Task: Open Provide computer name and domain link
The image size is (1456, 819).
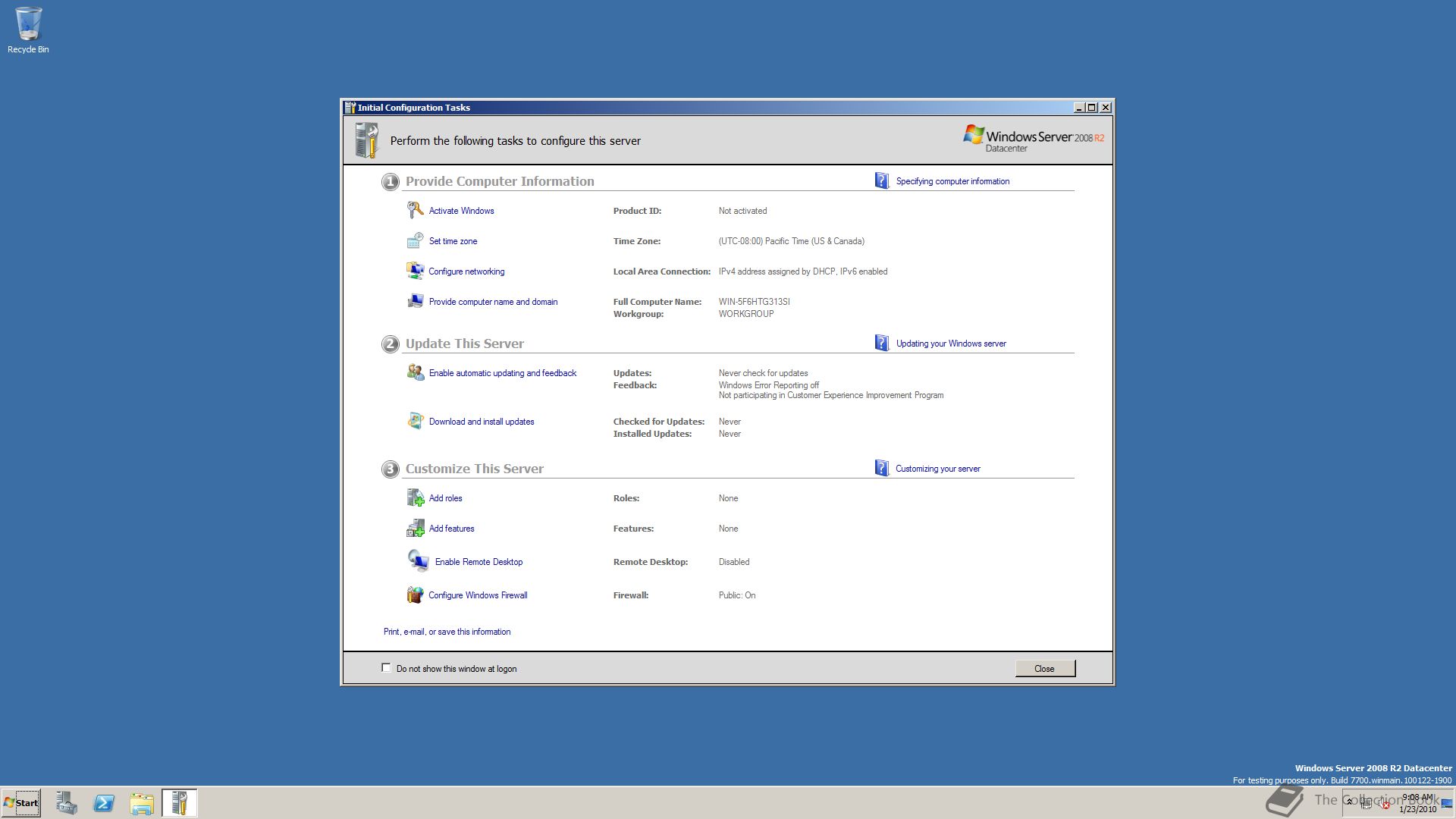Action: (x=493, y=302)
